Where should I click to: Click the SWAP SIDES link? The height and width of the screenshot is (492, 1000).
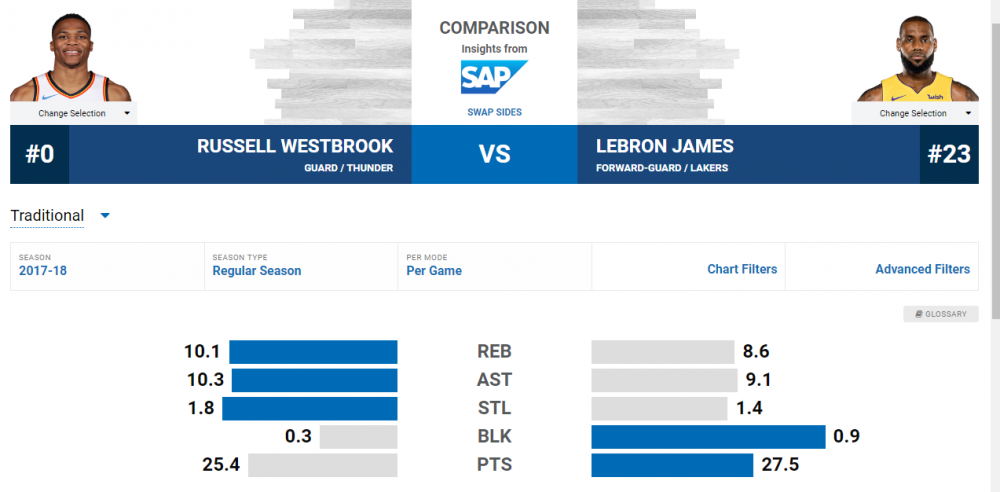click(494, 112)
